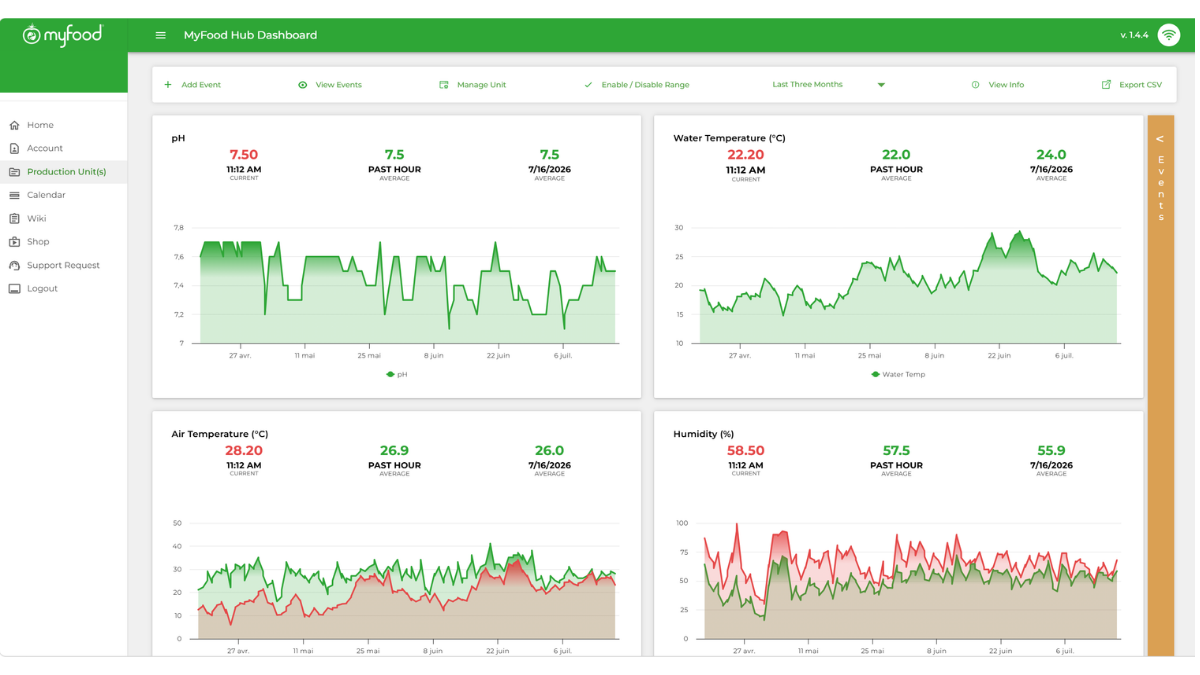Click the myfood logo
The height and width of the screenshot is (675, 1200).
pyautogui.click(x=63, y=36)
